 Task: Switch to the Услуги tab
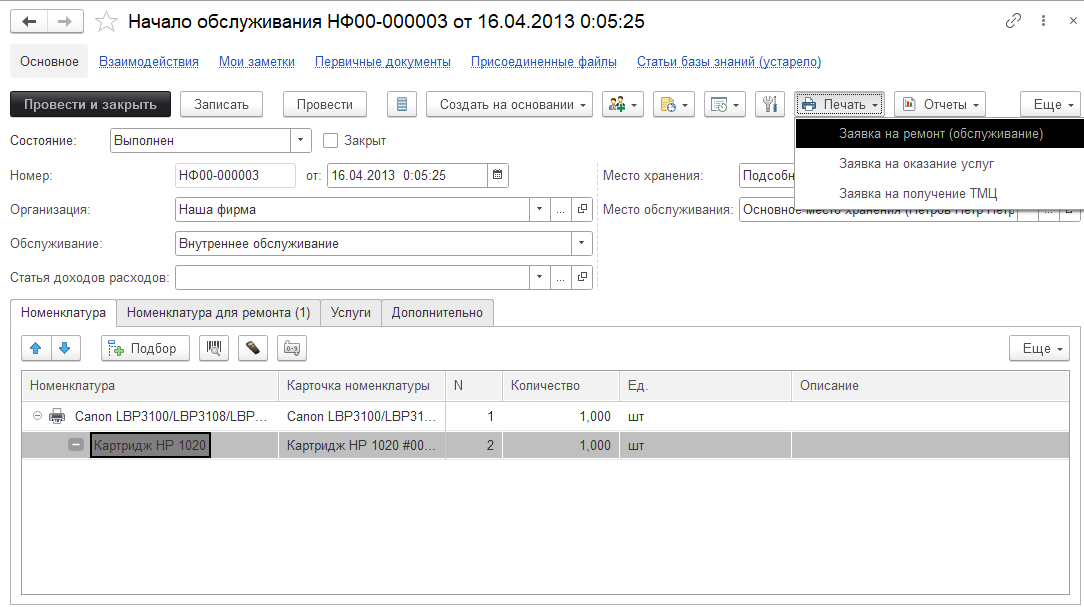(x=350, y=313)
